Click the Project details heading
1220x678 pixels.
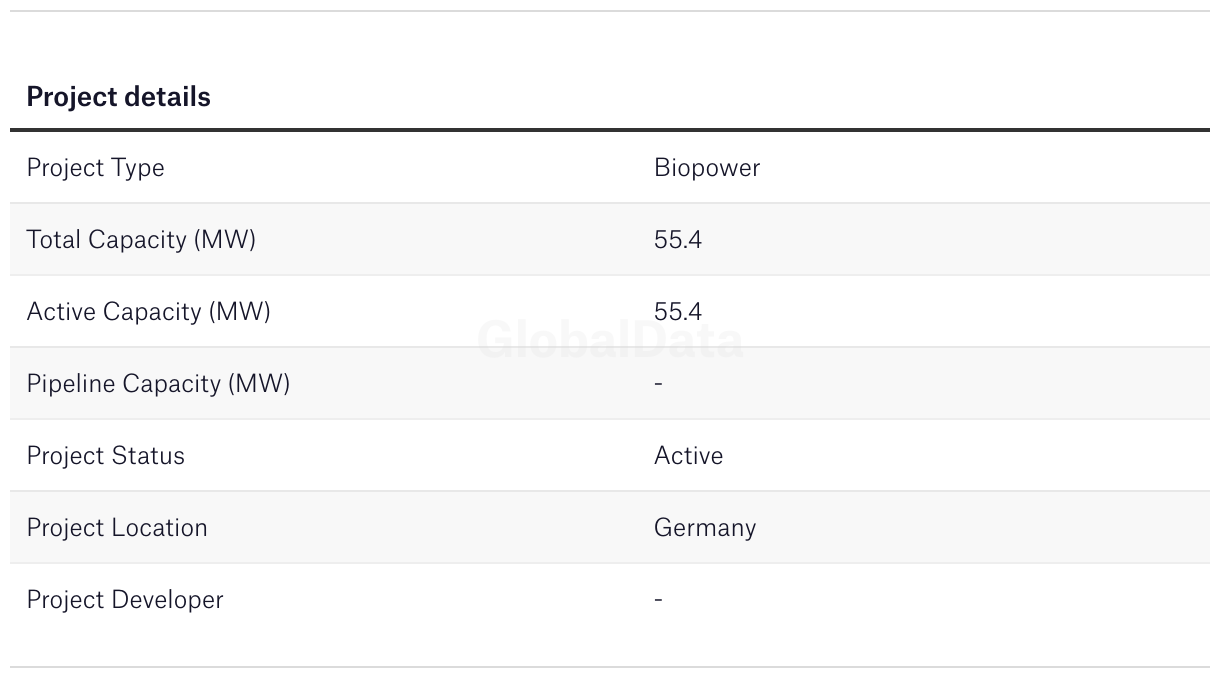click(118, 97)
